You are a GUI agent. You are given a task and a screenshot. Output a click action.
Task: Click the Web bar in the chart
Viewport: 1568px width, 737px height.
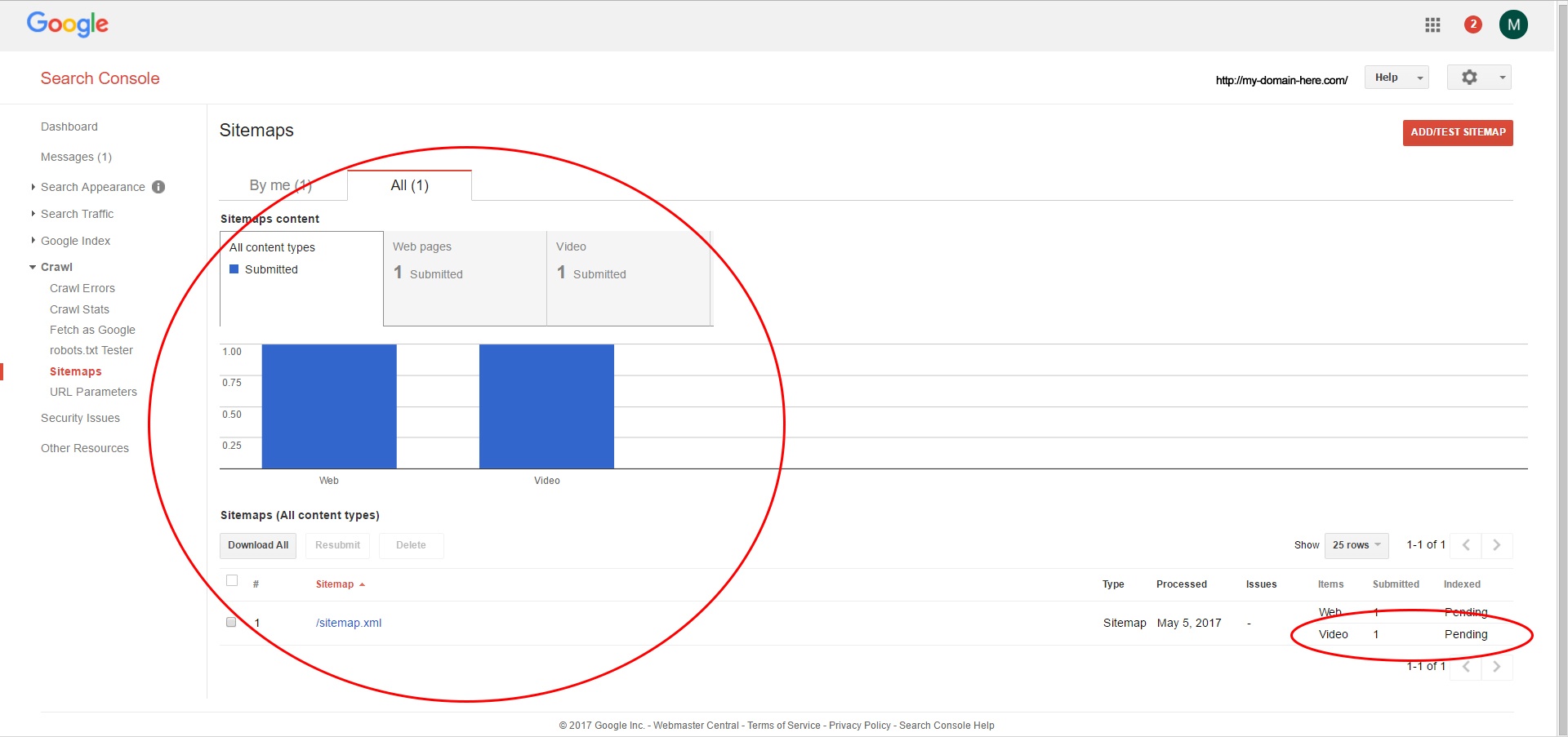[329, 406]
